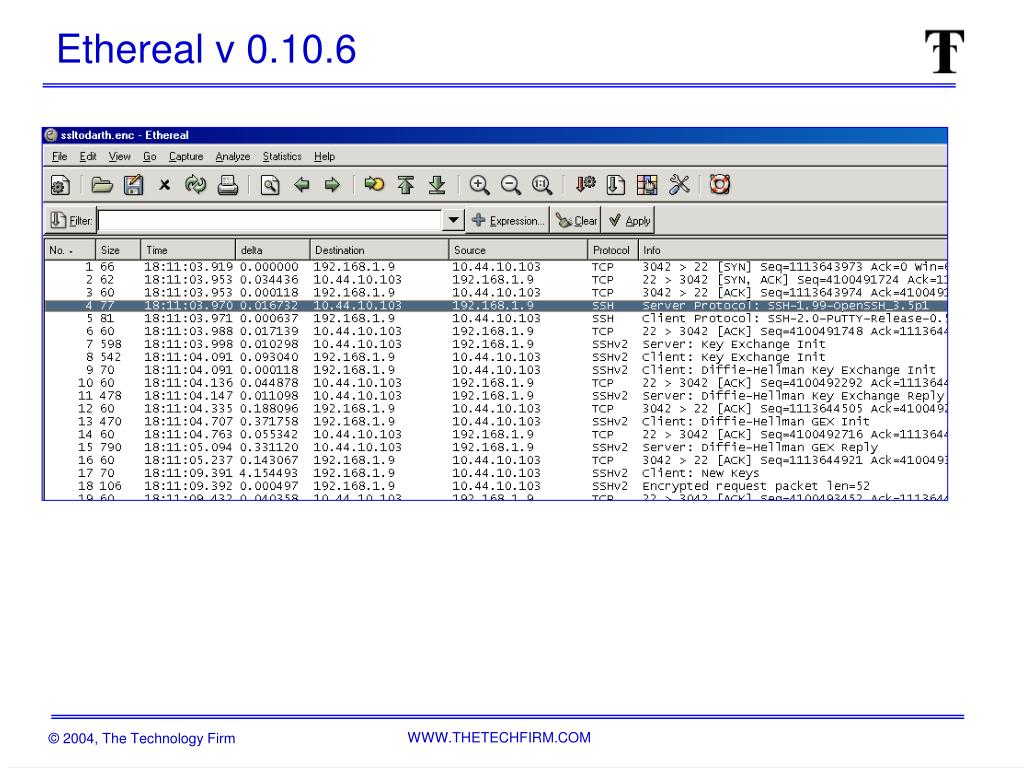1024x768 pixels.
Task: Click the Zoom in magnifier icon
Action: point(479,185)
